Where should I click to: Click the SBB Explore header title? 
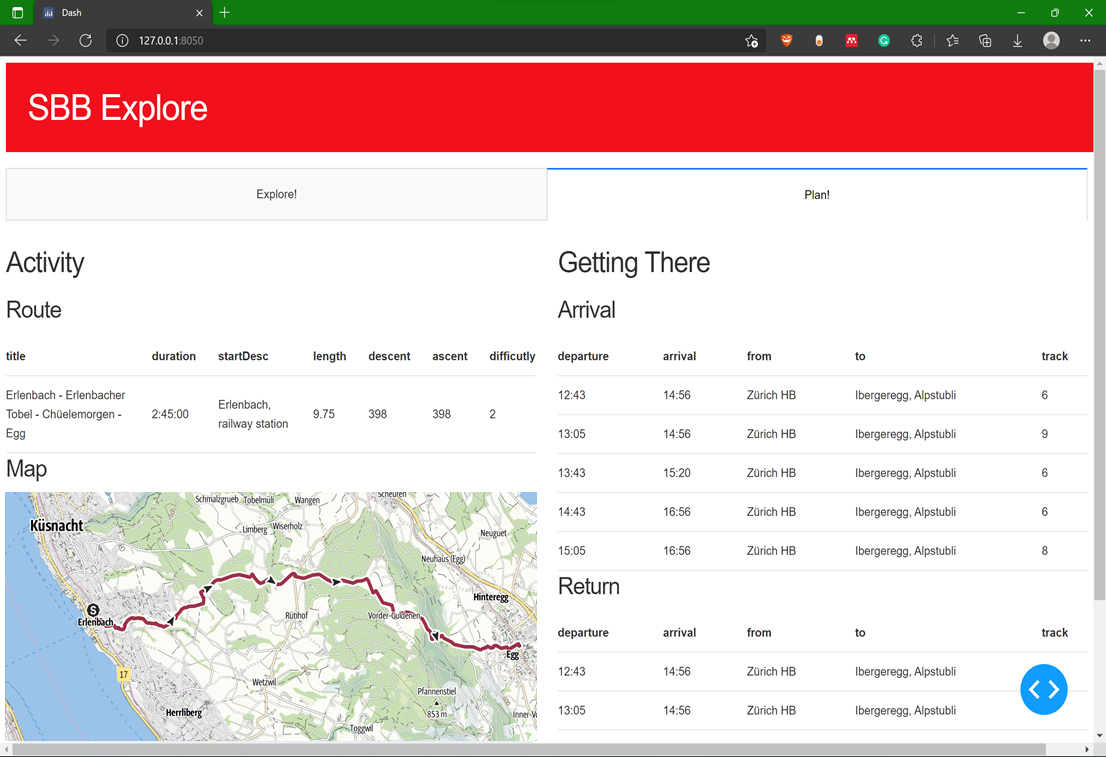tap(117, 108)
